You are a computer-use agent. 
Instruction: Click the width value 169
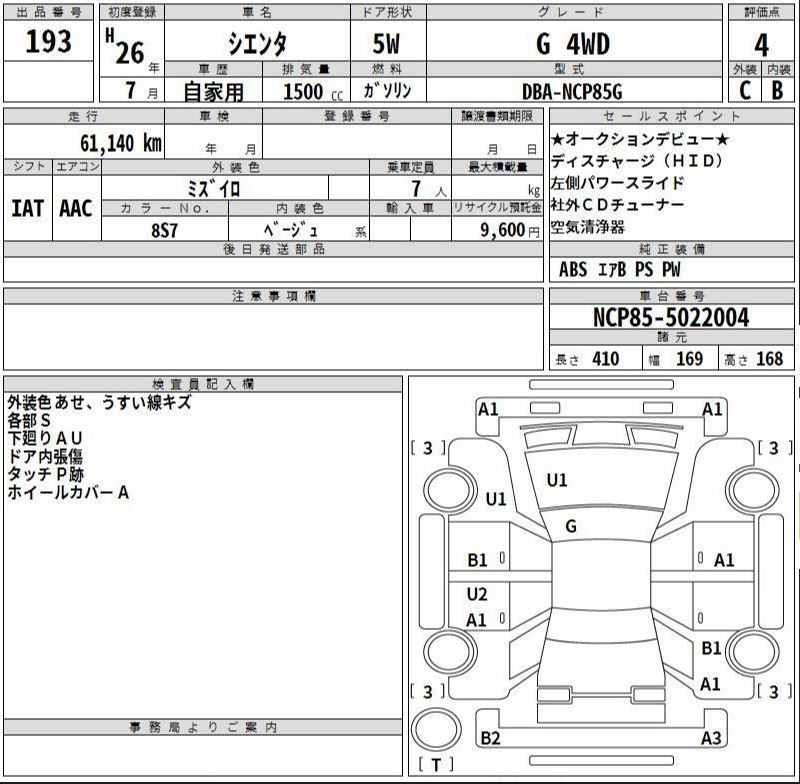689,359
